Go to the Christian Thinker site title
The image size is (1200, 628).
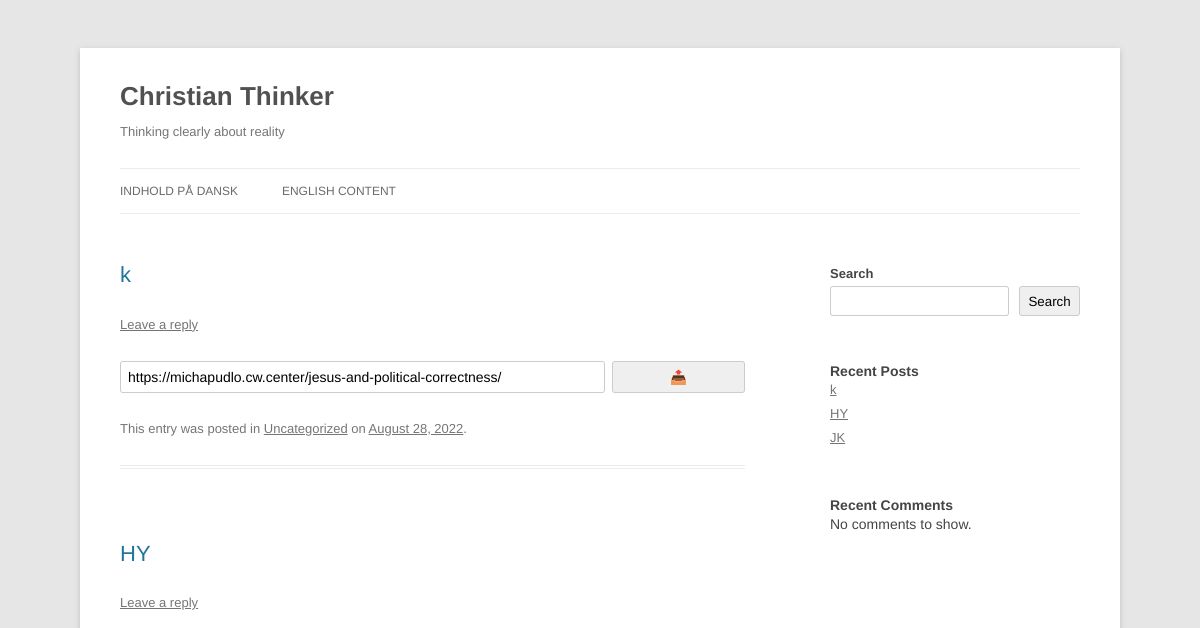coord(227,96)
